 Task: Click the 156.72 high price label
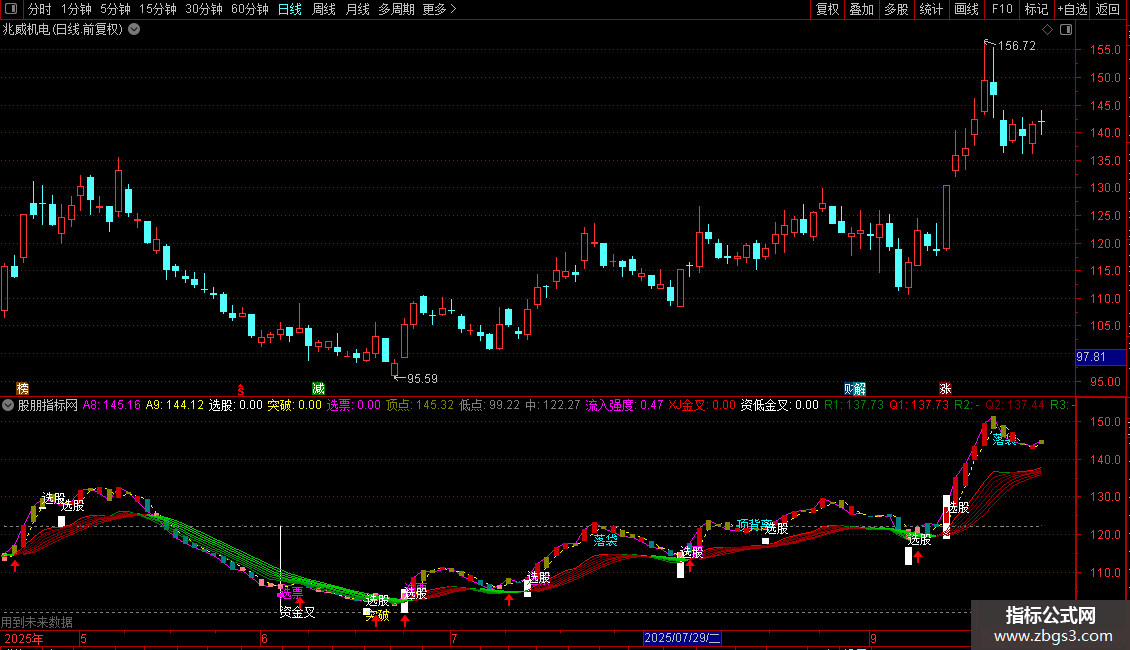pos(1016,45)
